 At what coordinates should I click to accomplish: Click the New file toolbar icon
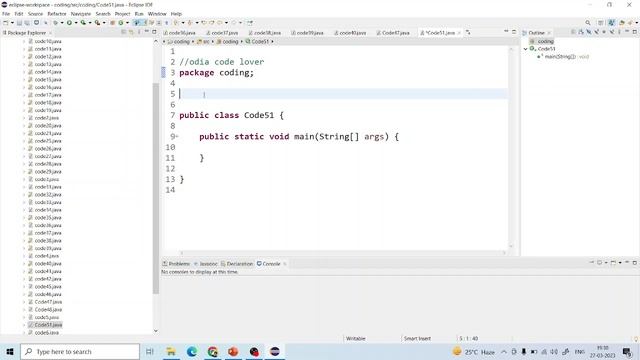5,23
